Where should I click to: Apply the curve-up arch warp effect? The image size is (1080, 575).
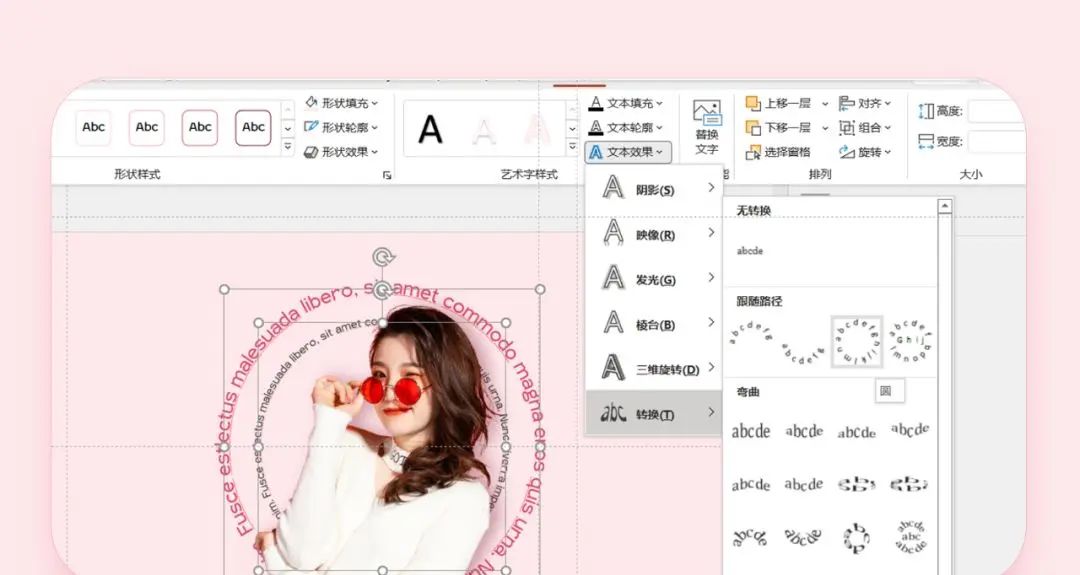tap(751, 537)
